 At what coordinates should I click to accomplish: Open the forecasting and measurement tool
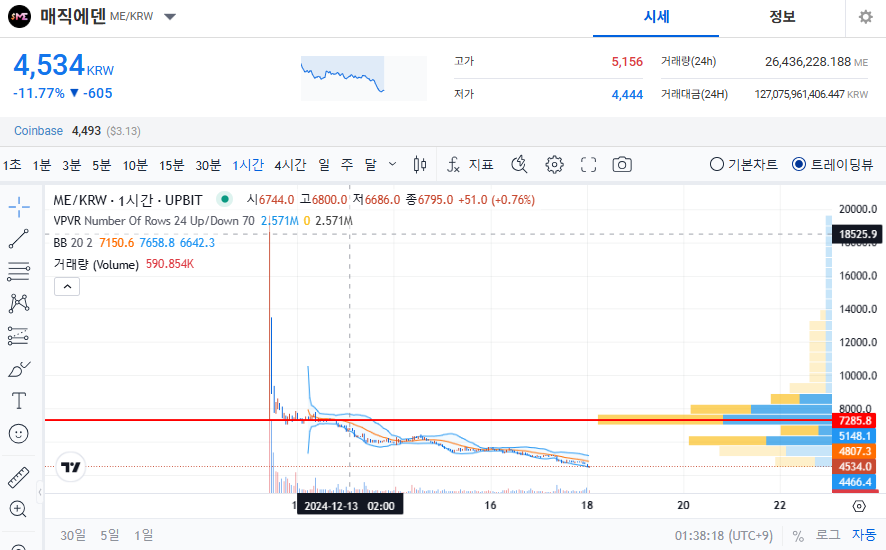point(19,336)
